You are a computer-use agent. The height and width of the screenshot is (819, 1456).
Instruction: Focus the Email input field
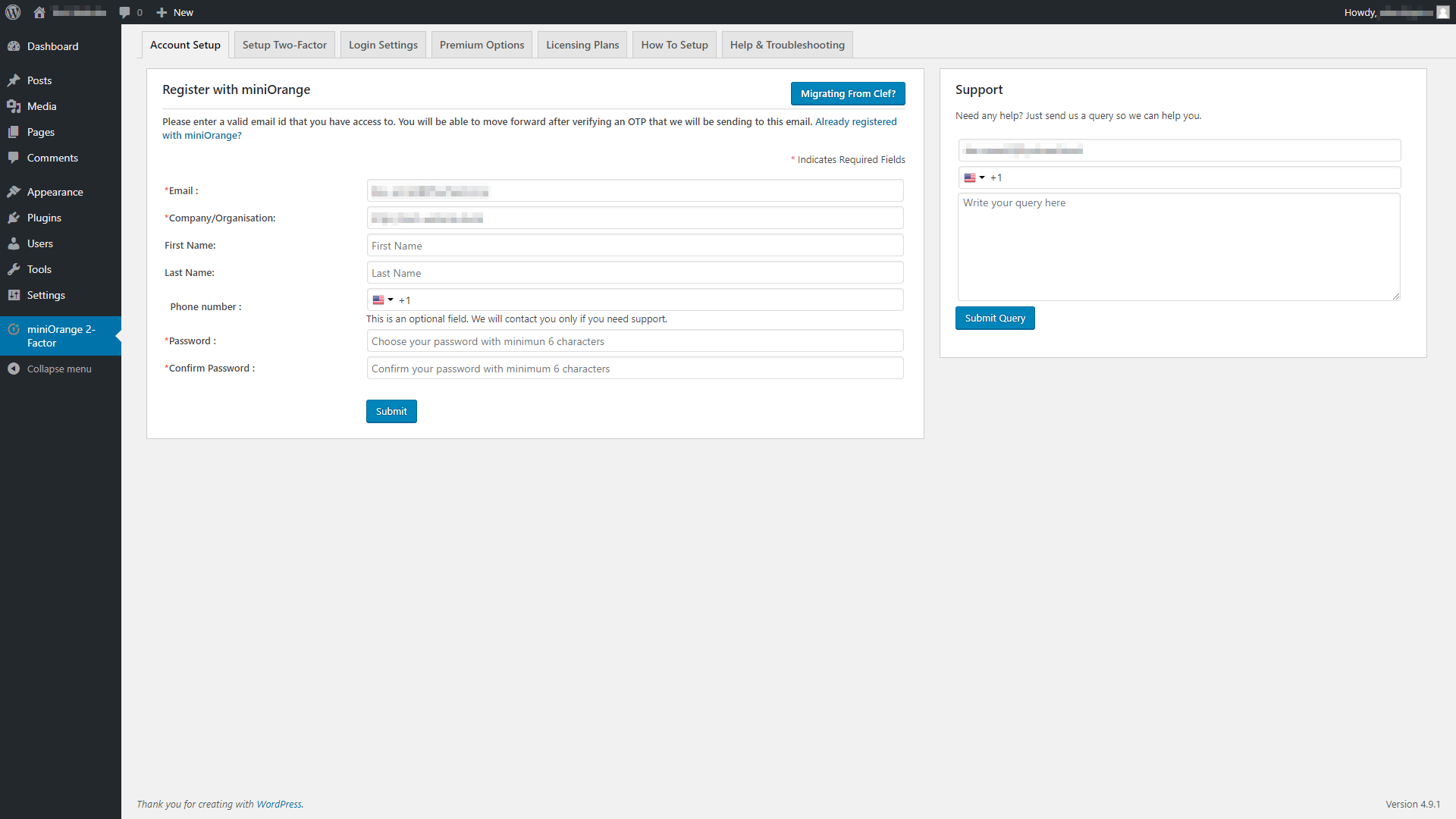coord(635,190)
